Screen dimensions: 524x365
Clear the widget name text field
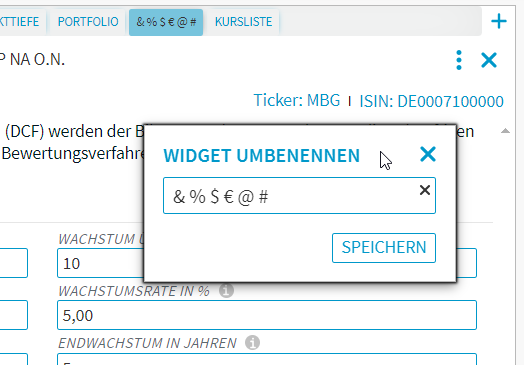click(425, 190)
